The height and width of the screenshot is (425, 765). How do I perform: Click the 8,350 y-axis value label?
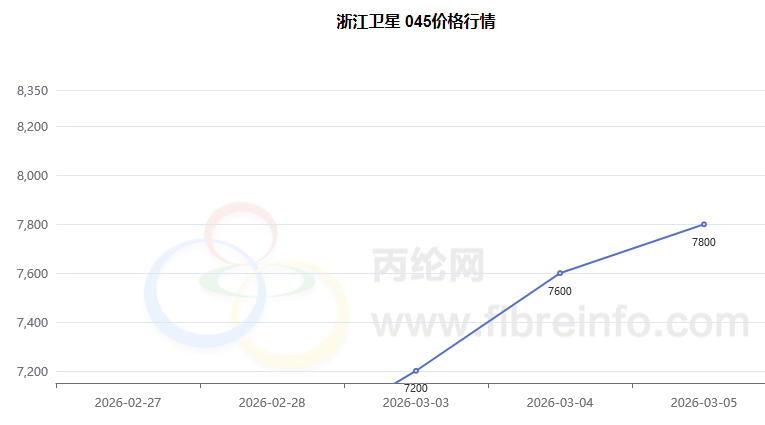(x=32, y=91)
